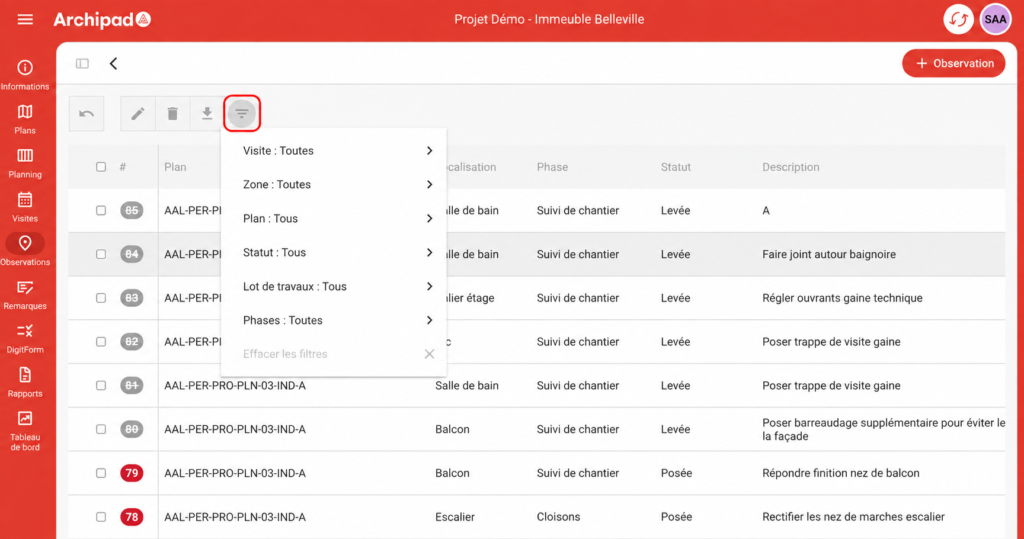Check the checkbox for observation 78
The height and width of the screenshot is (539, 1024).
101,517
